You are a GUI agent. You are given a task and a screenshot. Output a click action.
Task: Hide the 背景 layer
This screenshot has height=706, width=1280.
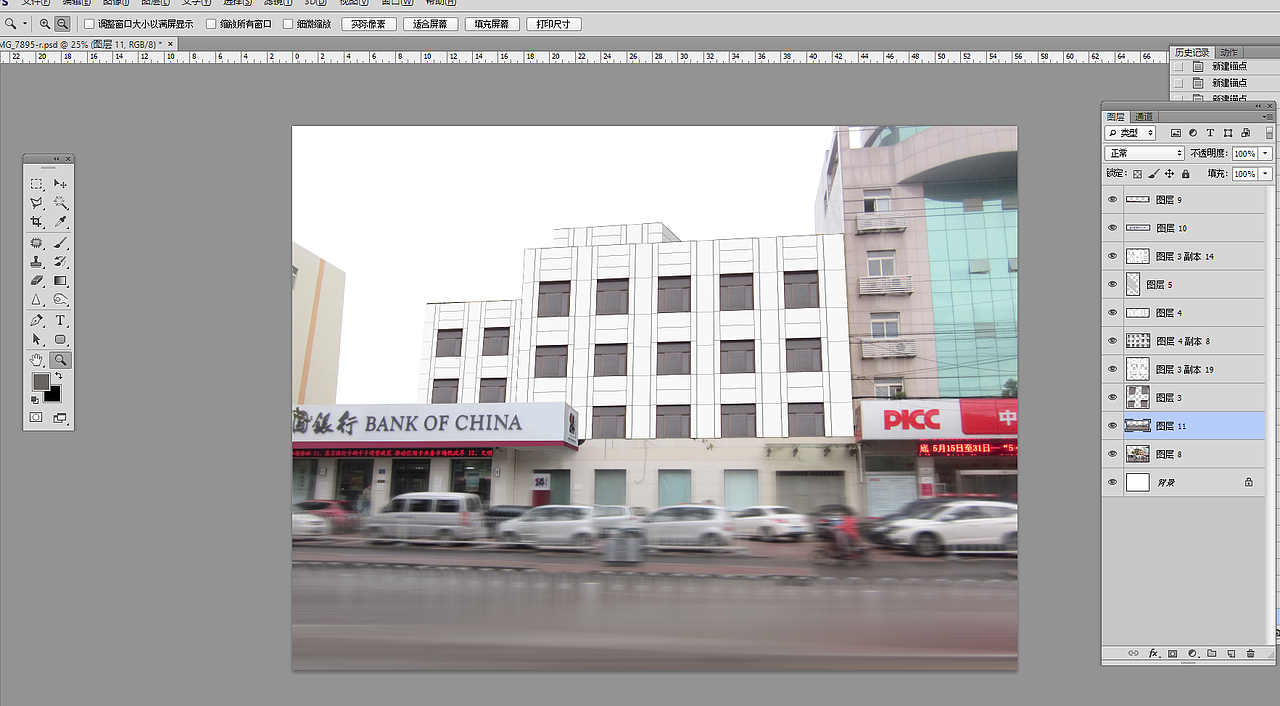click(1112, 482)
